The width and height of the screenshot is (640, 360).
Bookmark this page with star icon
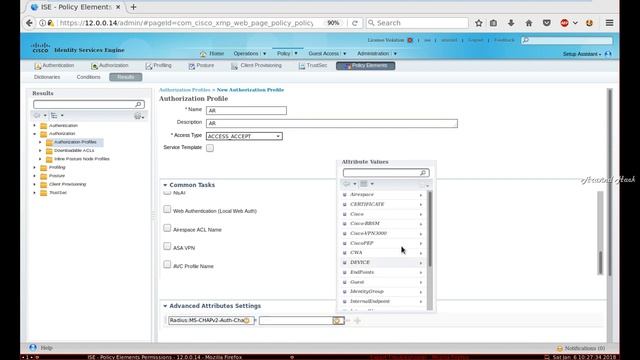click(x=479, y=23)
